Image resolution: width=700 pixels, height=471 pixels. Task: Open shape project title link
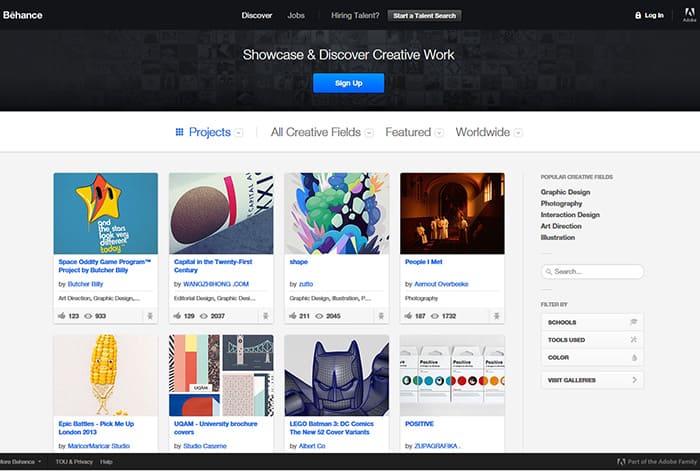point(299,262)
